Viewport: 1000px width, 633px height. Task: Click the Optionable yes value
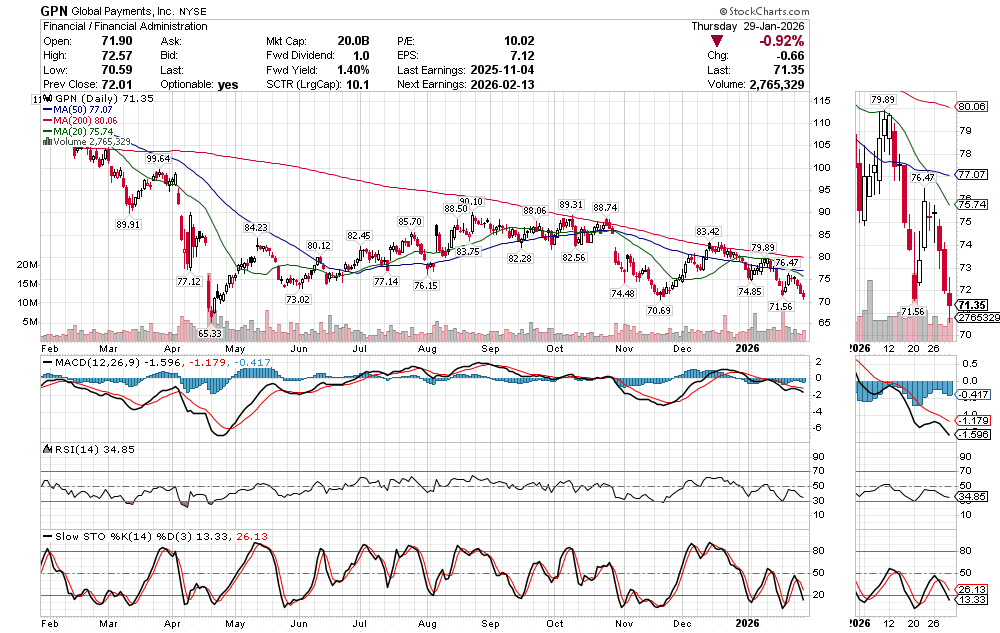click(x=228, y=84)
